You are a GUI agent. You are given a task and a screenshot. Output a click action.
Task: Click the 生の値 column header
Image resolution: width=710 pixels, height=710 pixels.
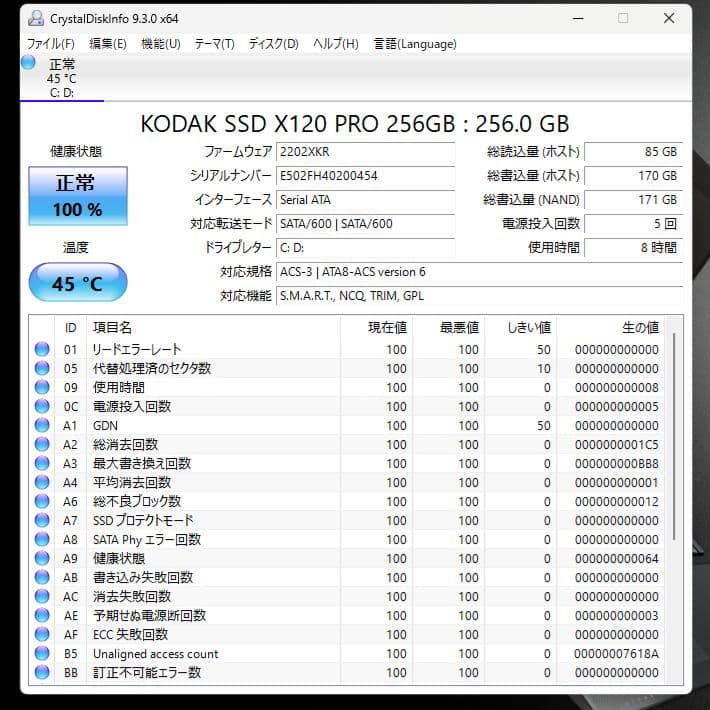611,327
